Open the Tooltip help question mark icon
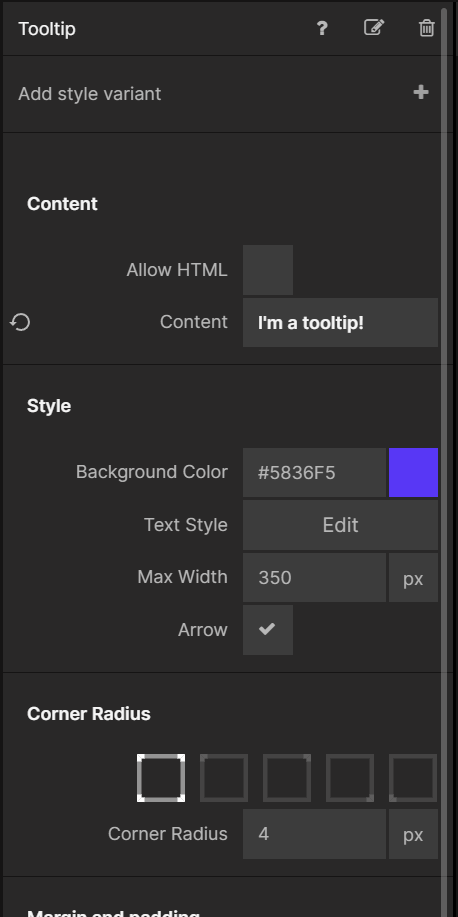 tap(322, 28)
